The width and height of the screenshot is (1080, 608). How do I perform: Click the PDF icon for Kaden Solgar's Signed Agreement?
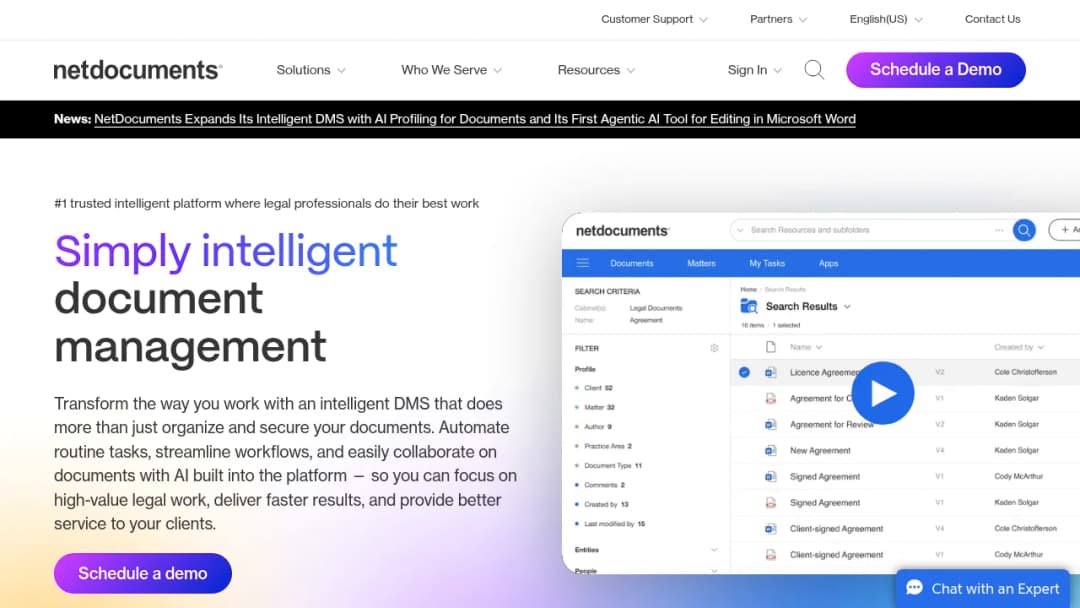[x=771, y=503]
